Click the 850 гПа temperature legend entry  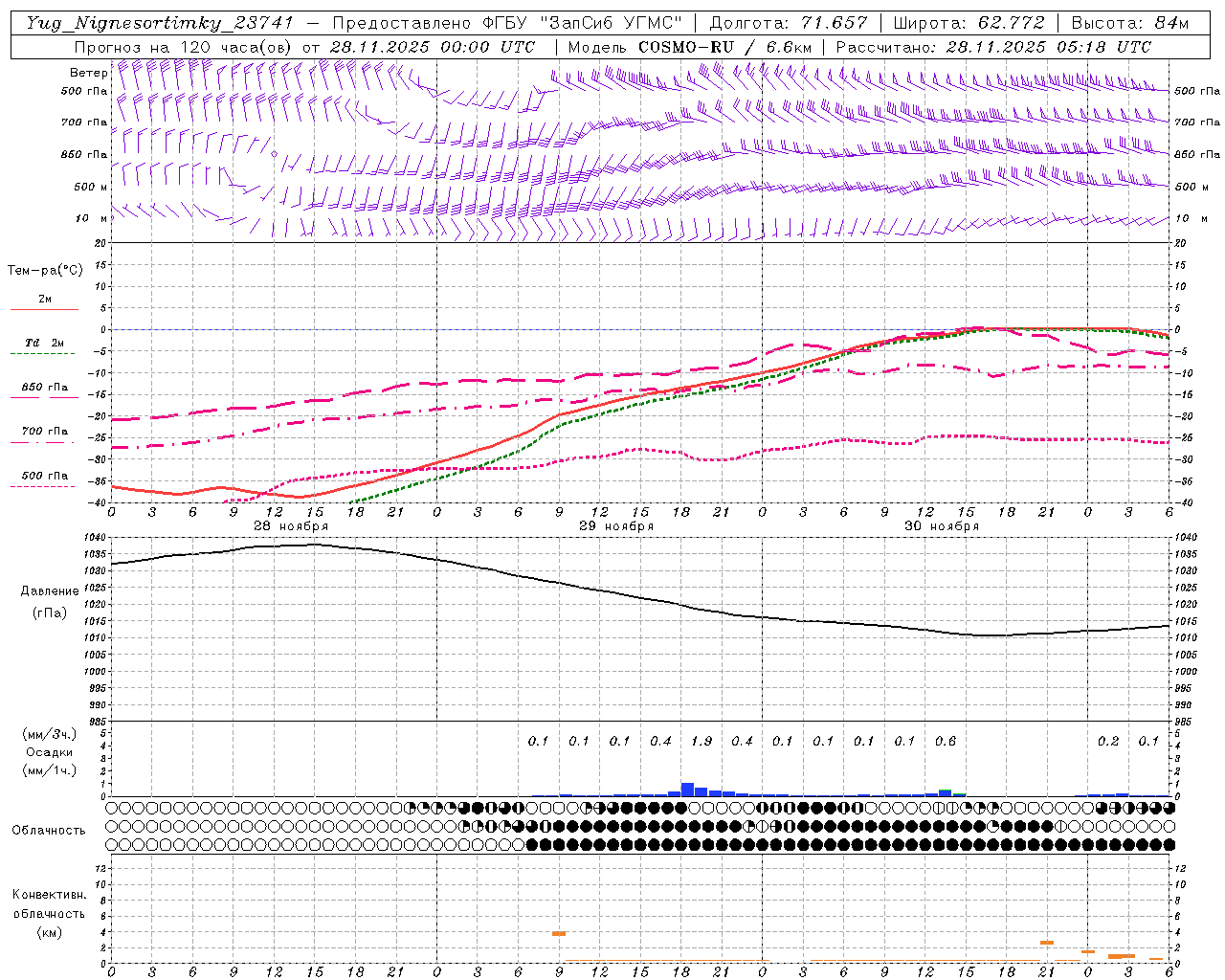(x=45, y=388)
